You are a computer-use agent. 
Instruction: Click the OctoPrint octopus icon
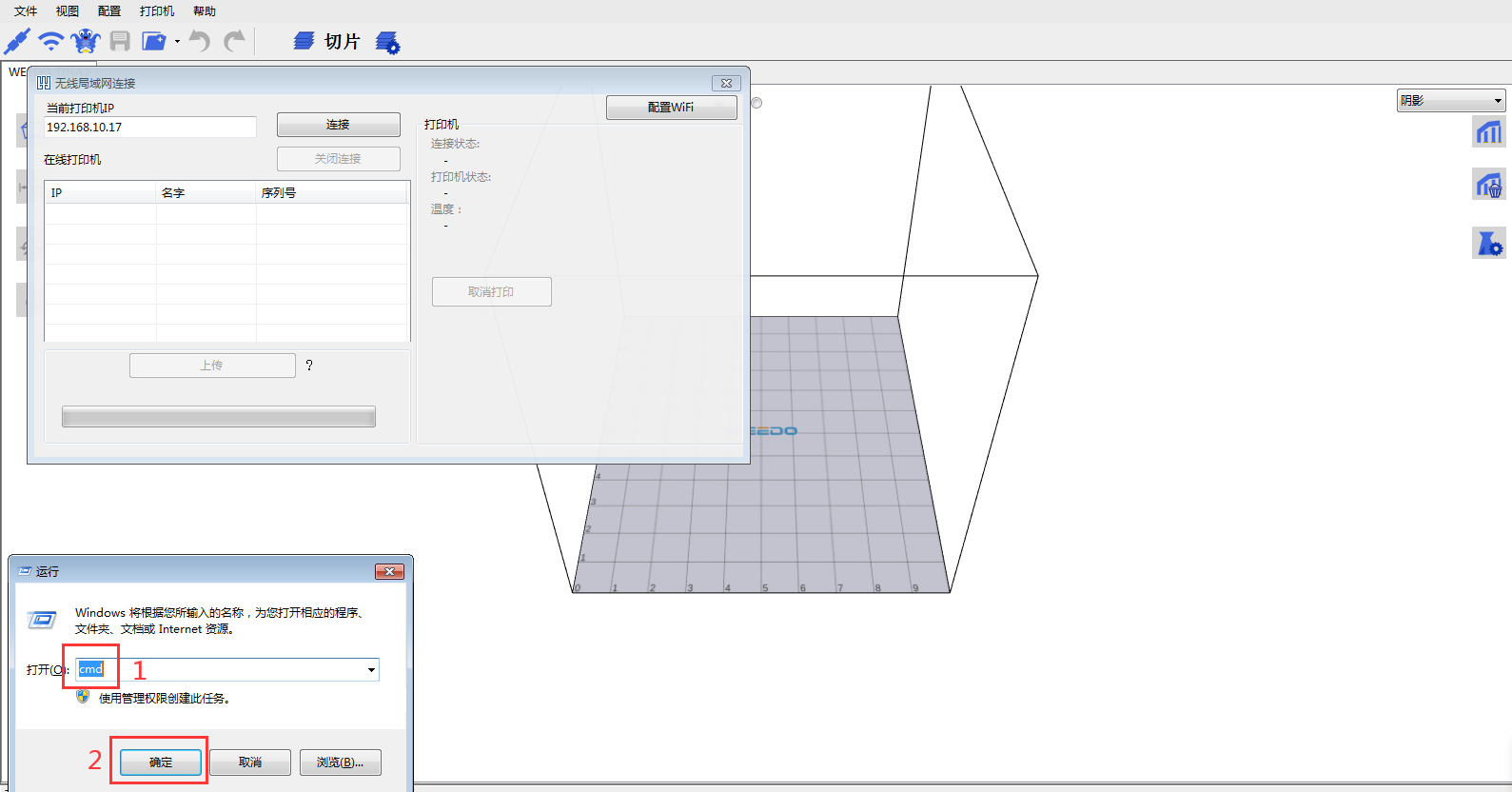click(86, 41)
